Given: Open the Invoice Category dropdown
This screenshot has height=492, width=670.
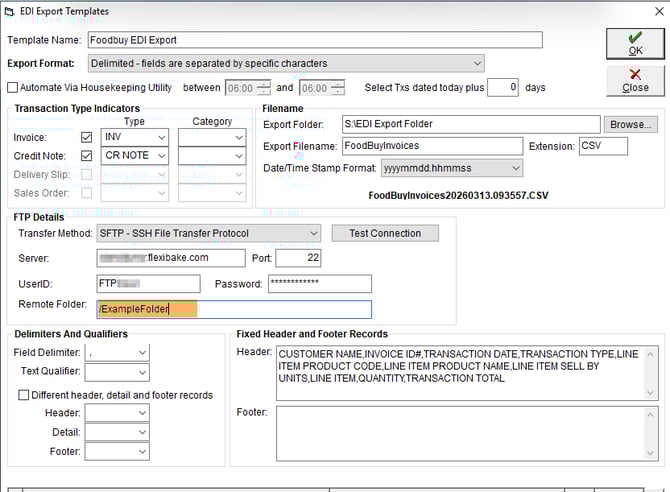Looking at the screenshot, I should 212,137.
